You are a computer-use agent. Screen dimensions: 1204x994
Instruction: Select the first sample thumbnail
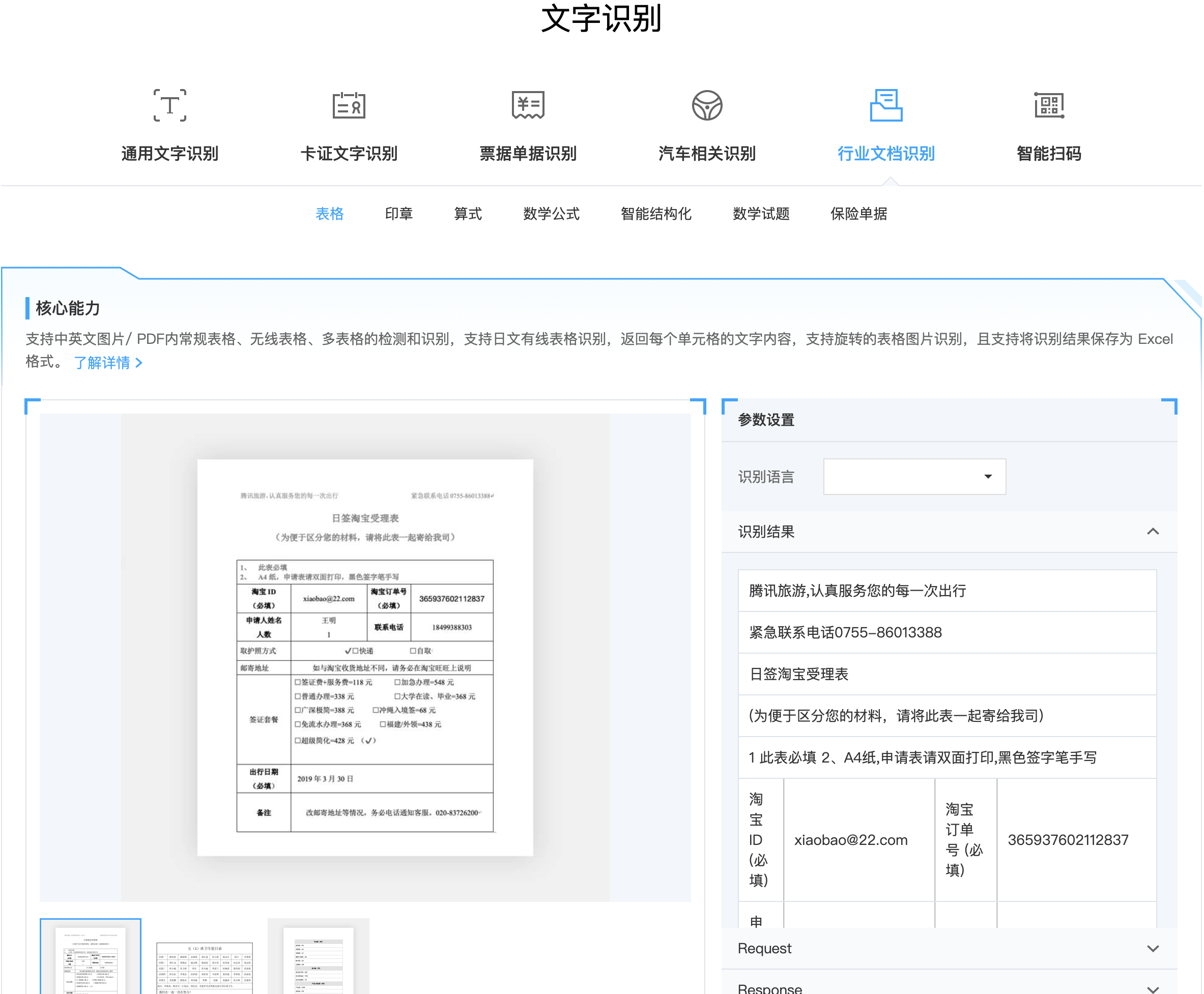click(x=91, y=956)
